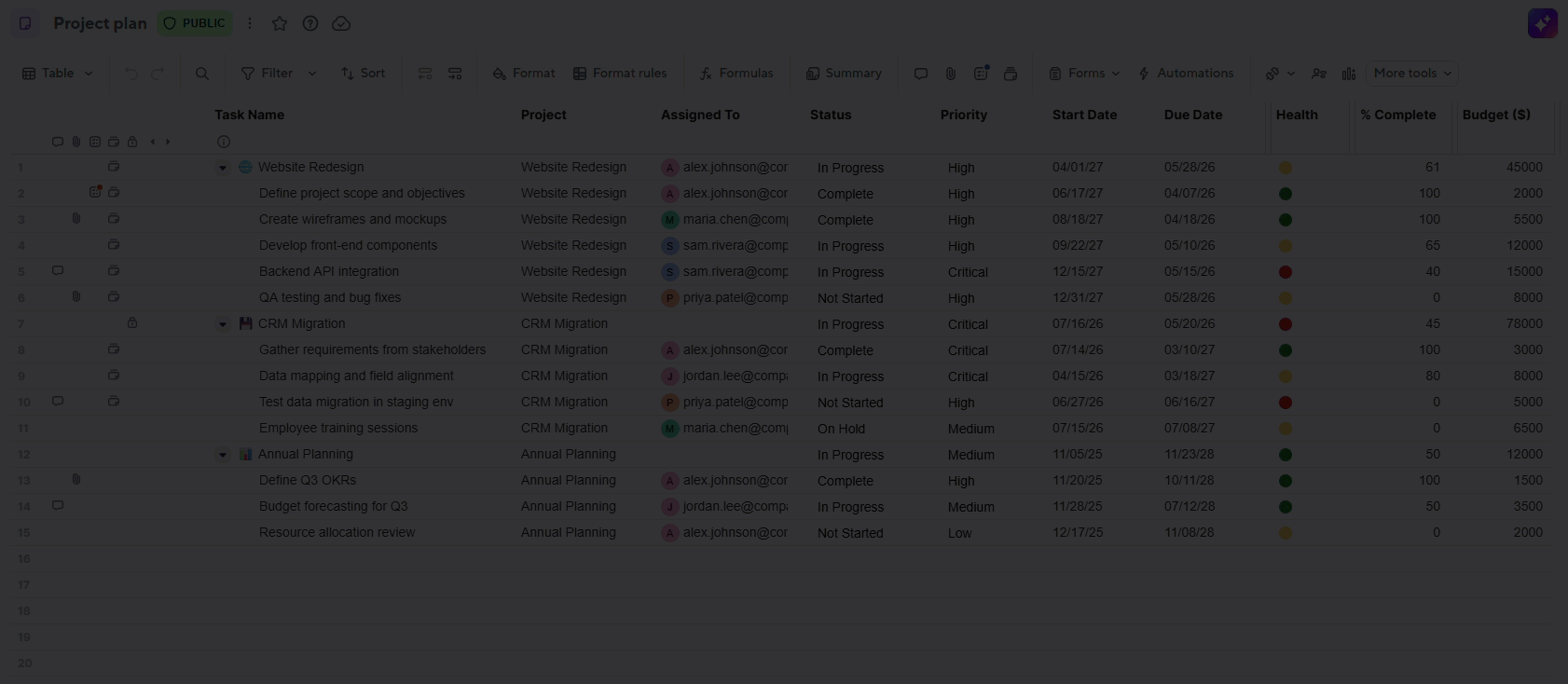Open comment on Backend API integration row
1568x684 pixels.
[x=58, y=270]
